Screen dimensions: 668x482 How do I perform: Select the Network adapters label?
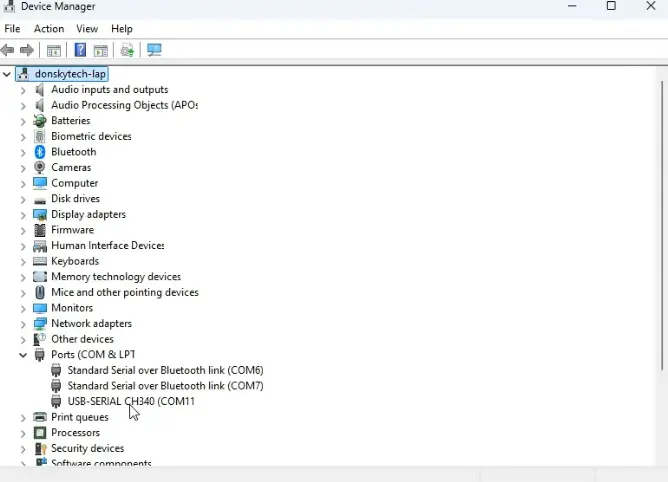(92, 323)
